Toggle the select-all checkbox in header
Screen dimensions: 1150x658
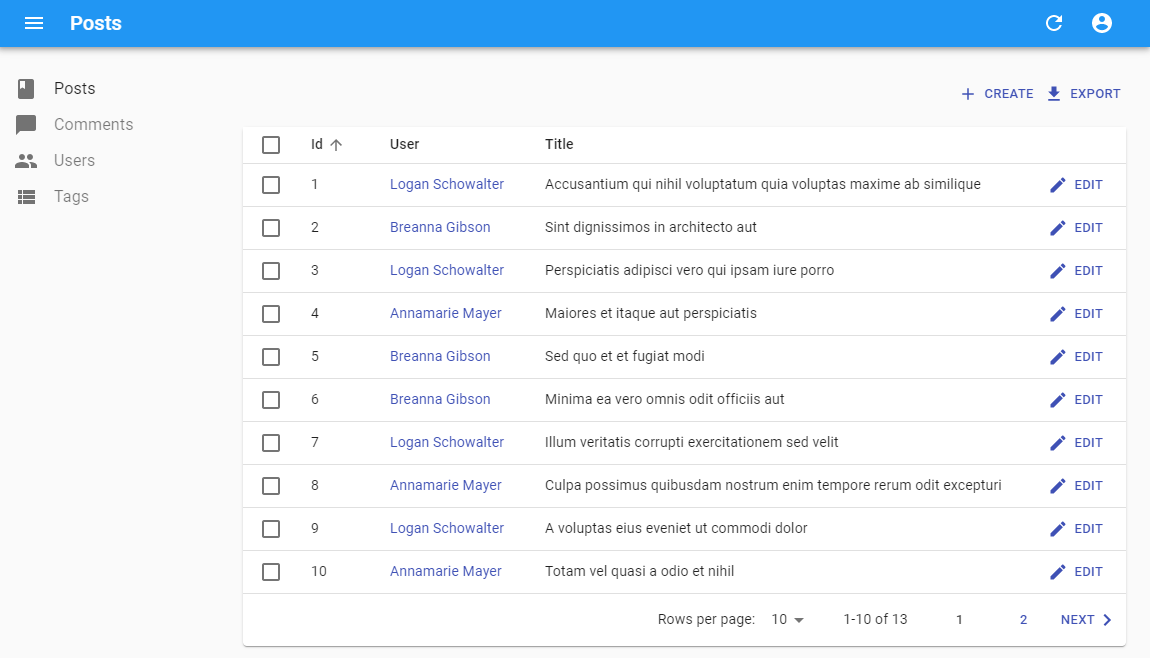[271, 145]
